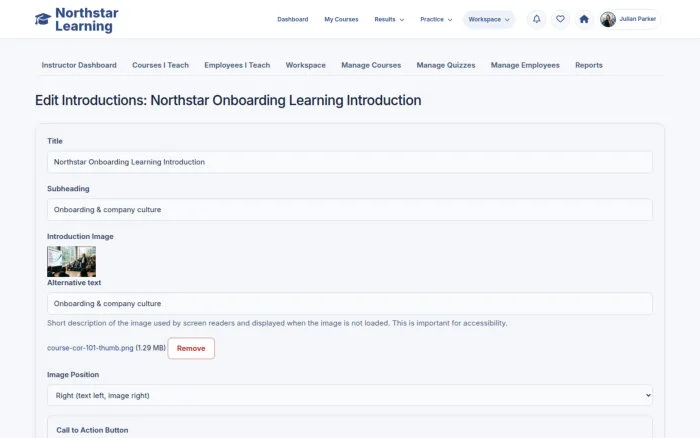The image size is (700, 438).
Task: Switch to Courses I Teach tab
Action: coord(160,65)
